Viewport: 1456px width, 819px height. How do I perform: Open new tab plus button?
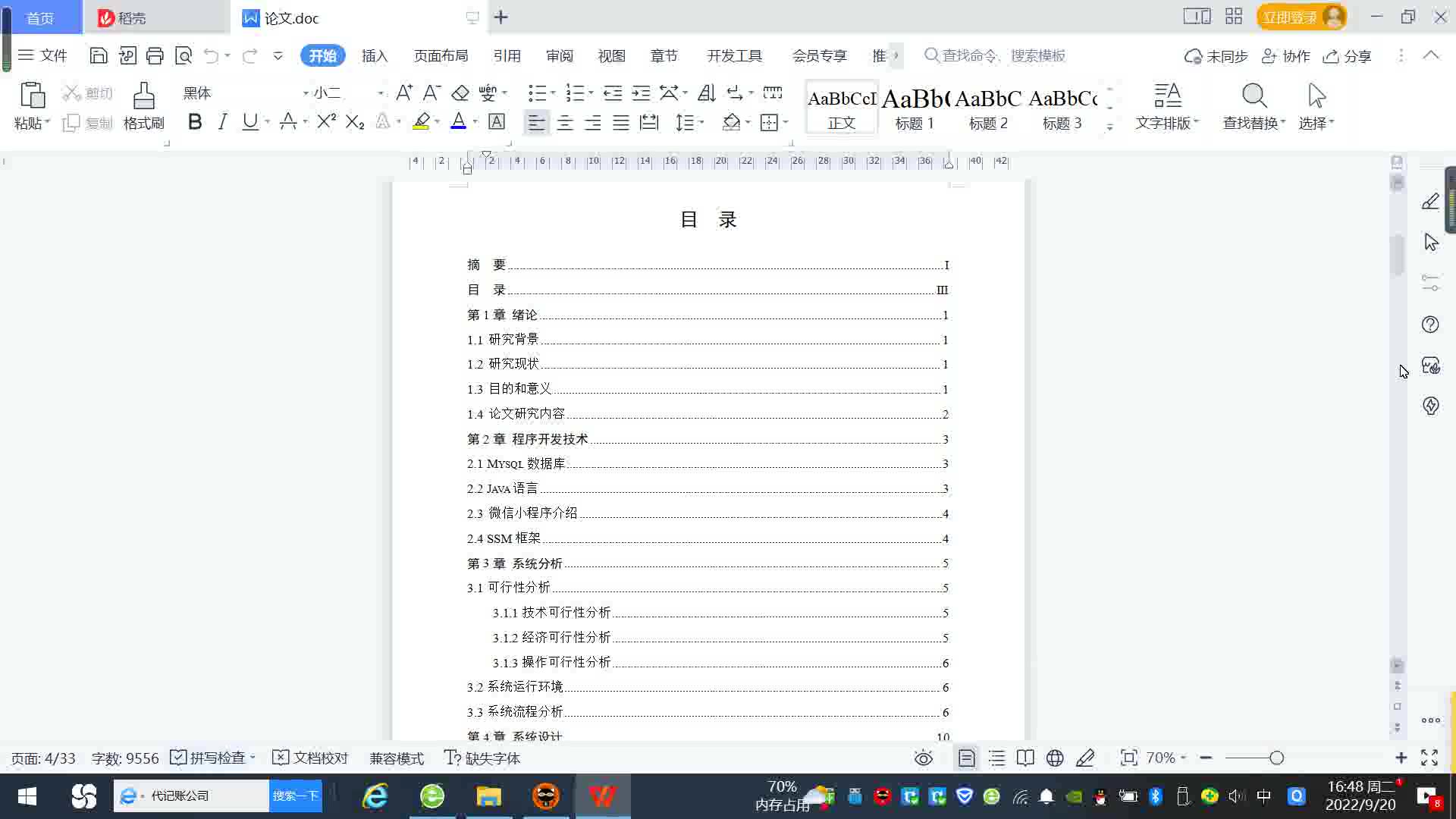[x=501, y=17]
